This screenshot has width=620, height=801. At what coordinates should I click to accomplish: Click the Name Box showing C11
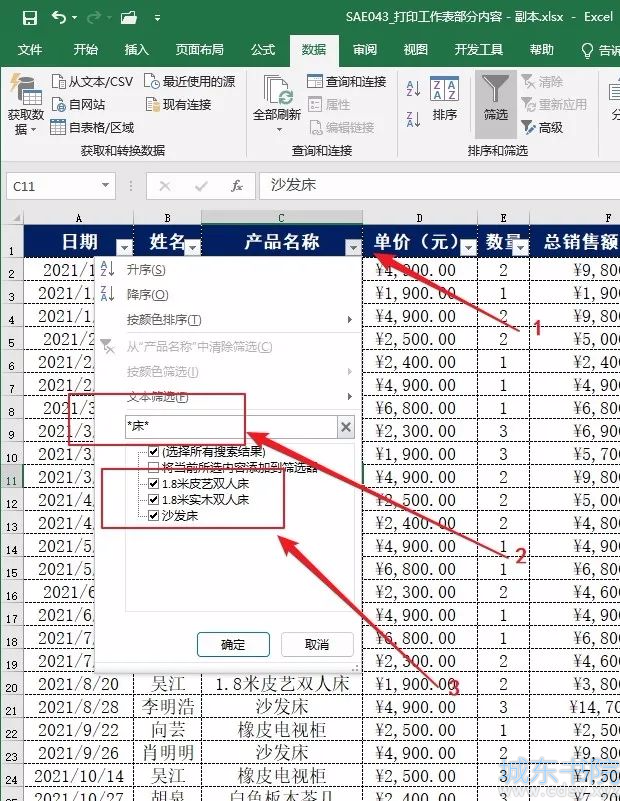coord(53,186)
